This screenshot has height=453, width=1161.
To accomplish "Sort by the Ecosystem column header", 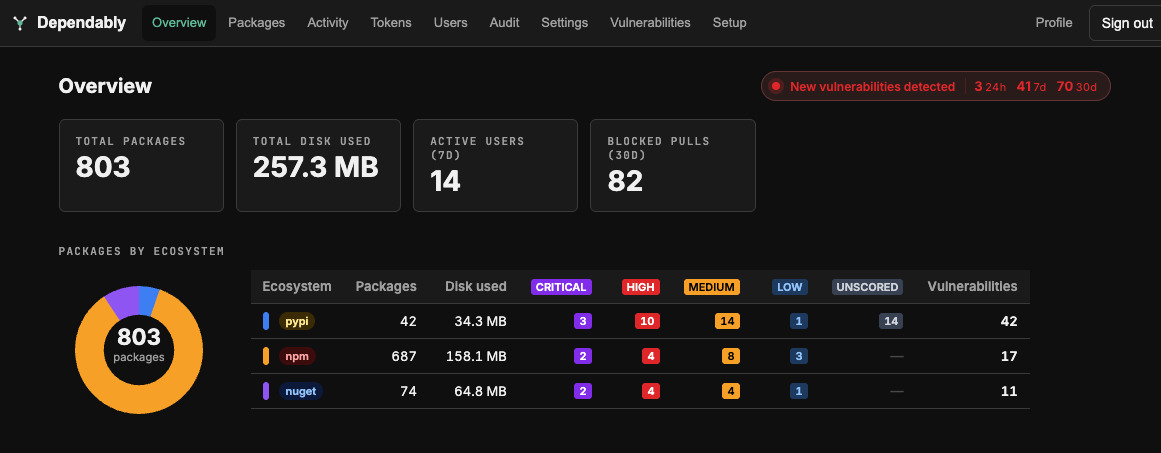I will tap(297, 286).
